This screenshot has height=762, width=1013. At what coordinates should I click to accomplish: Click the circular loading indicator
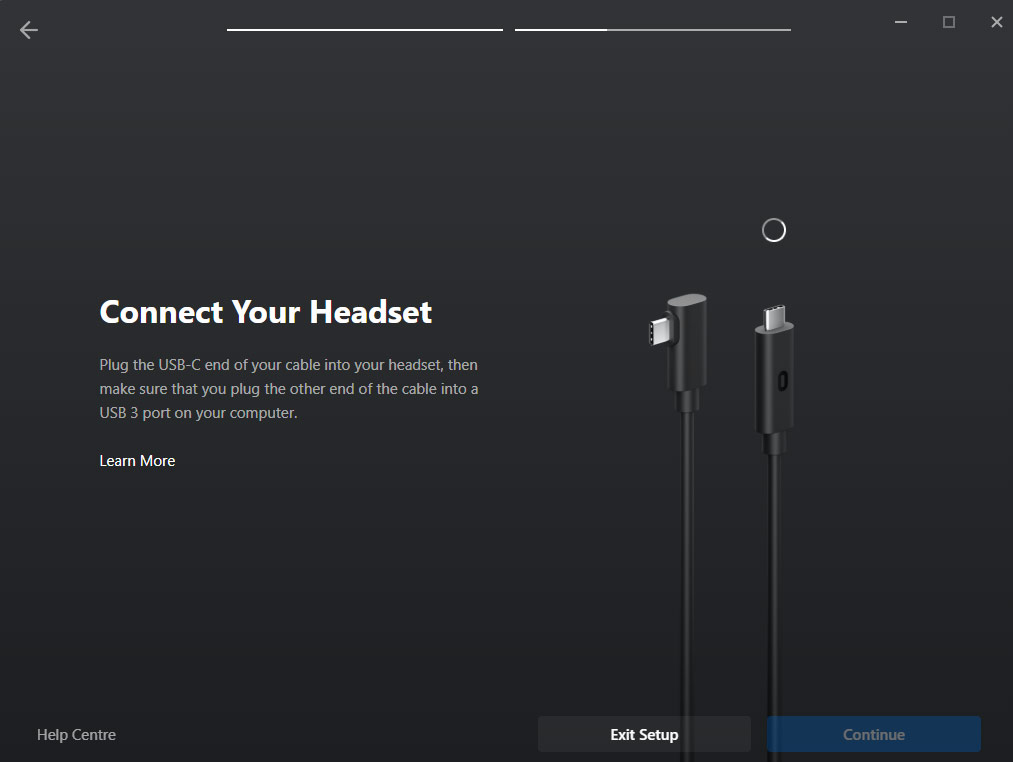[773, 230]
